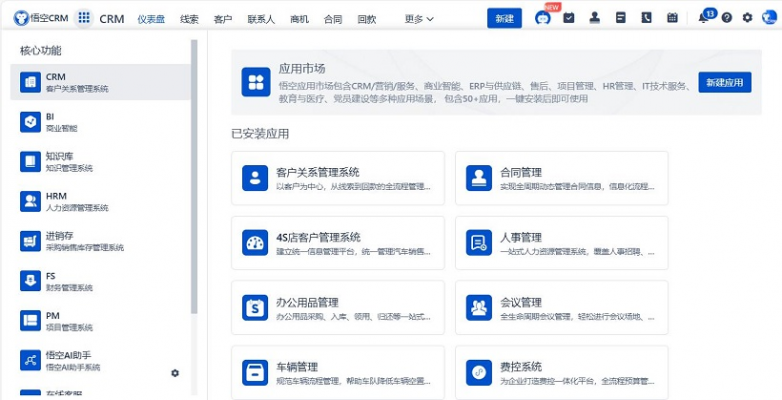Screen dimensions: 782x400
Task: Open the task checklist icon in toolbar
Action: click(x=569, y=18)
